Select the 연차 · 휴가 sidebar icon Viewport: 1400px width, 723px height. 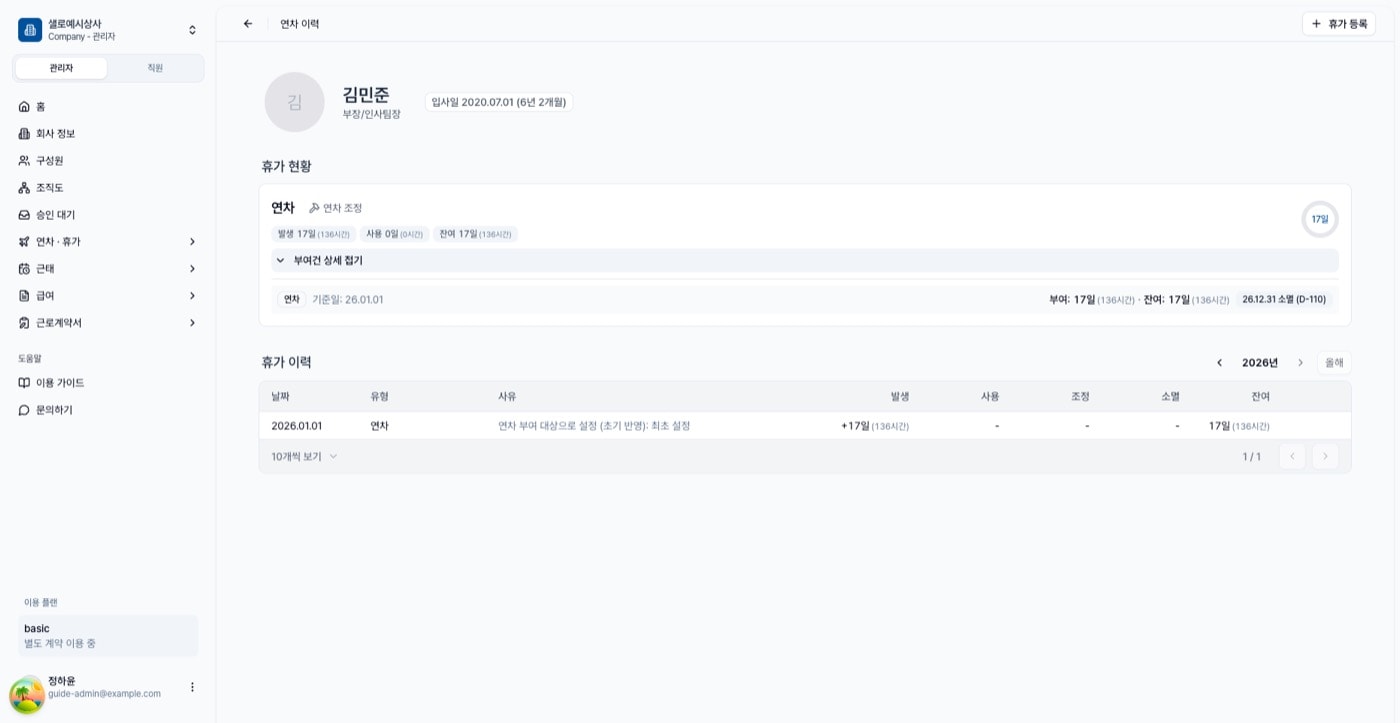[x=25, y=241]
